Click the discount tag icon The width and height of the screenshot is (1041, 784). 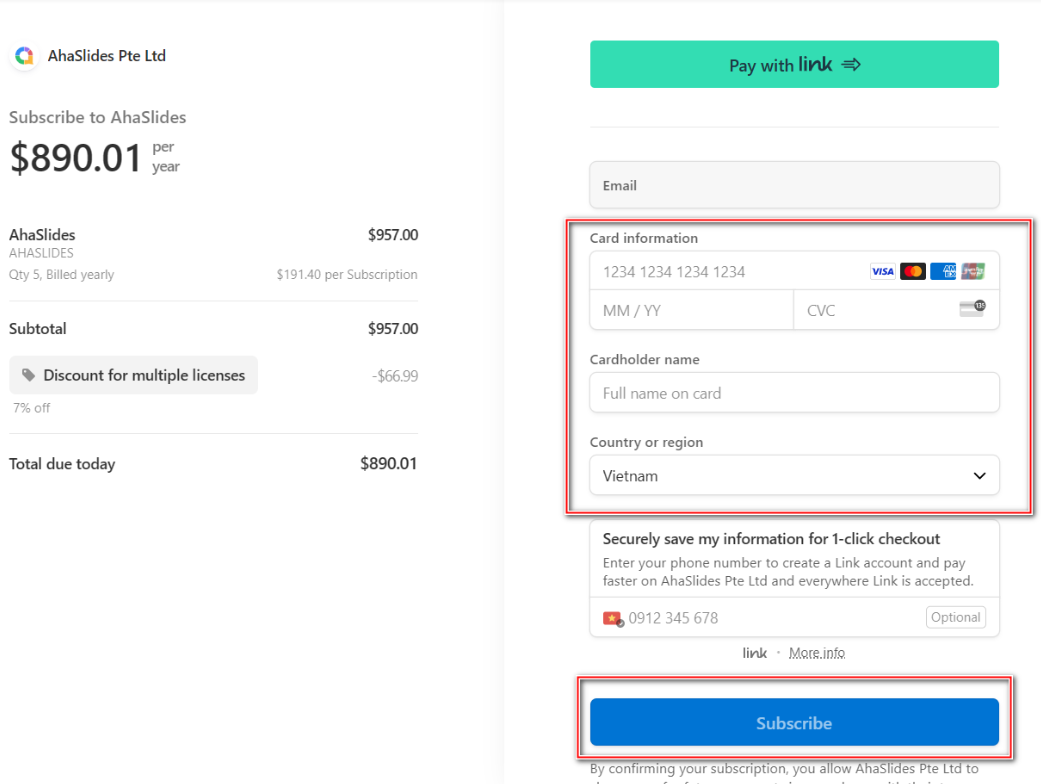coord(28,375)
